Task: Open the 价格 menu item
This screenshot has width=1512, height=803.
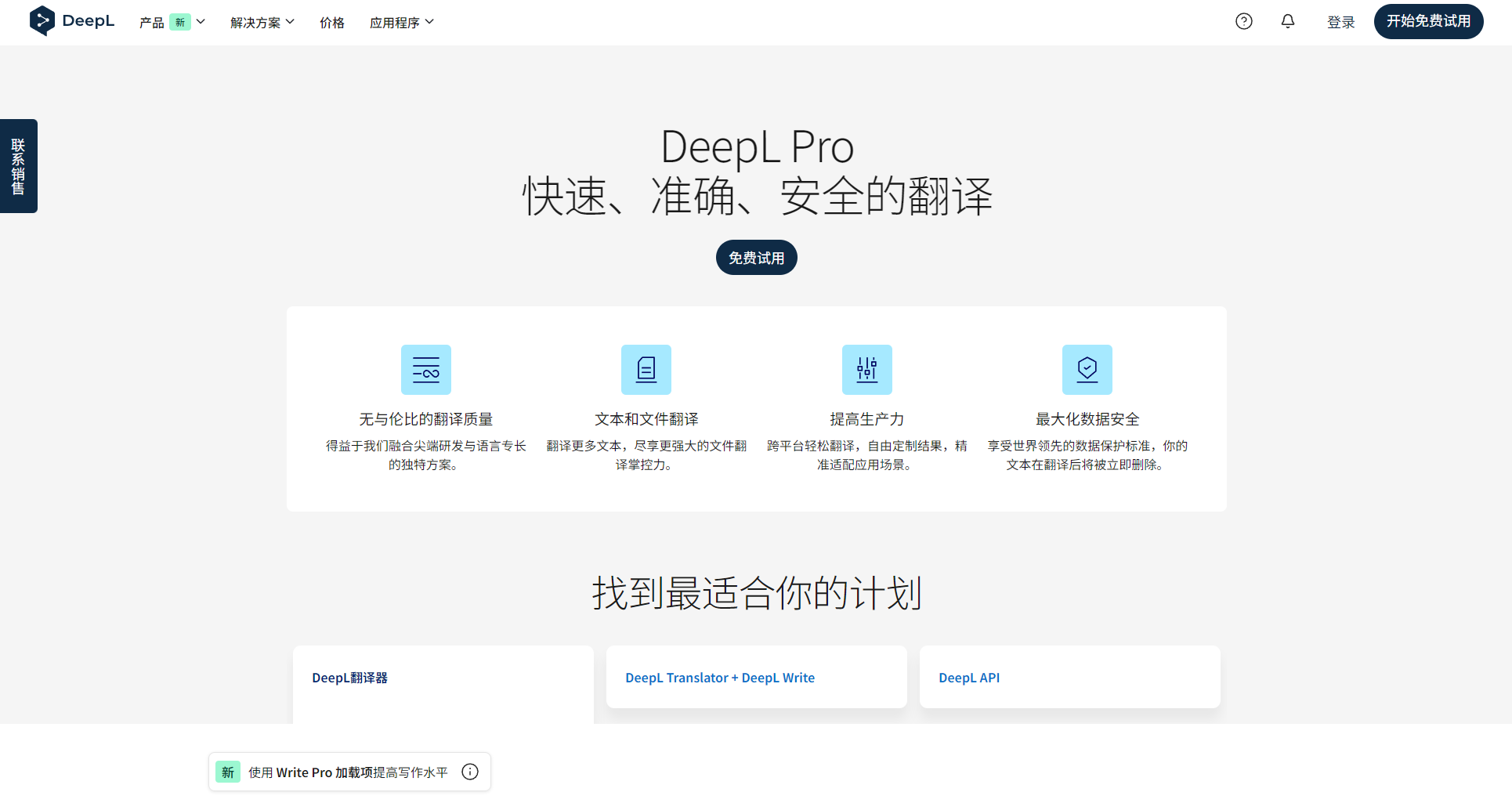Action: coord(331,22)
